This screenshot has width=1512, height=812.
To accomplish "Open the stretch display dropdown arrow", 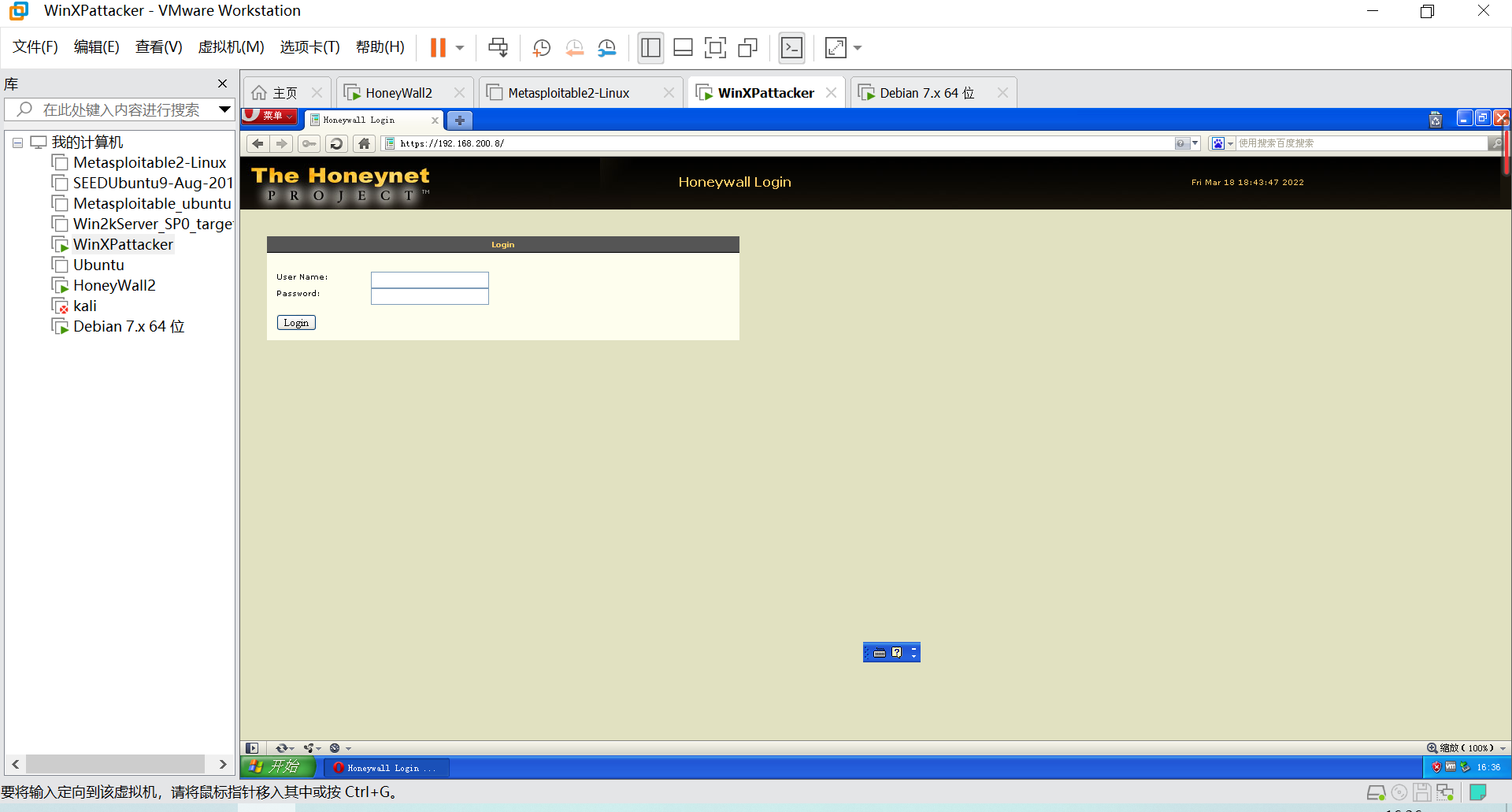I will pyautogui.click(x=858, y=48).
